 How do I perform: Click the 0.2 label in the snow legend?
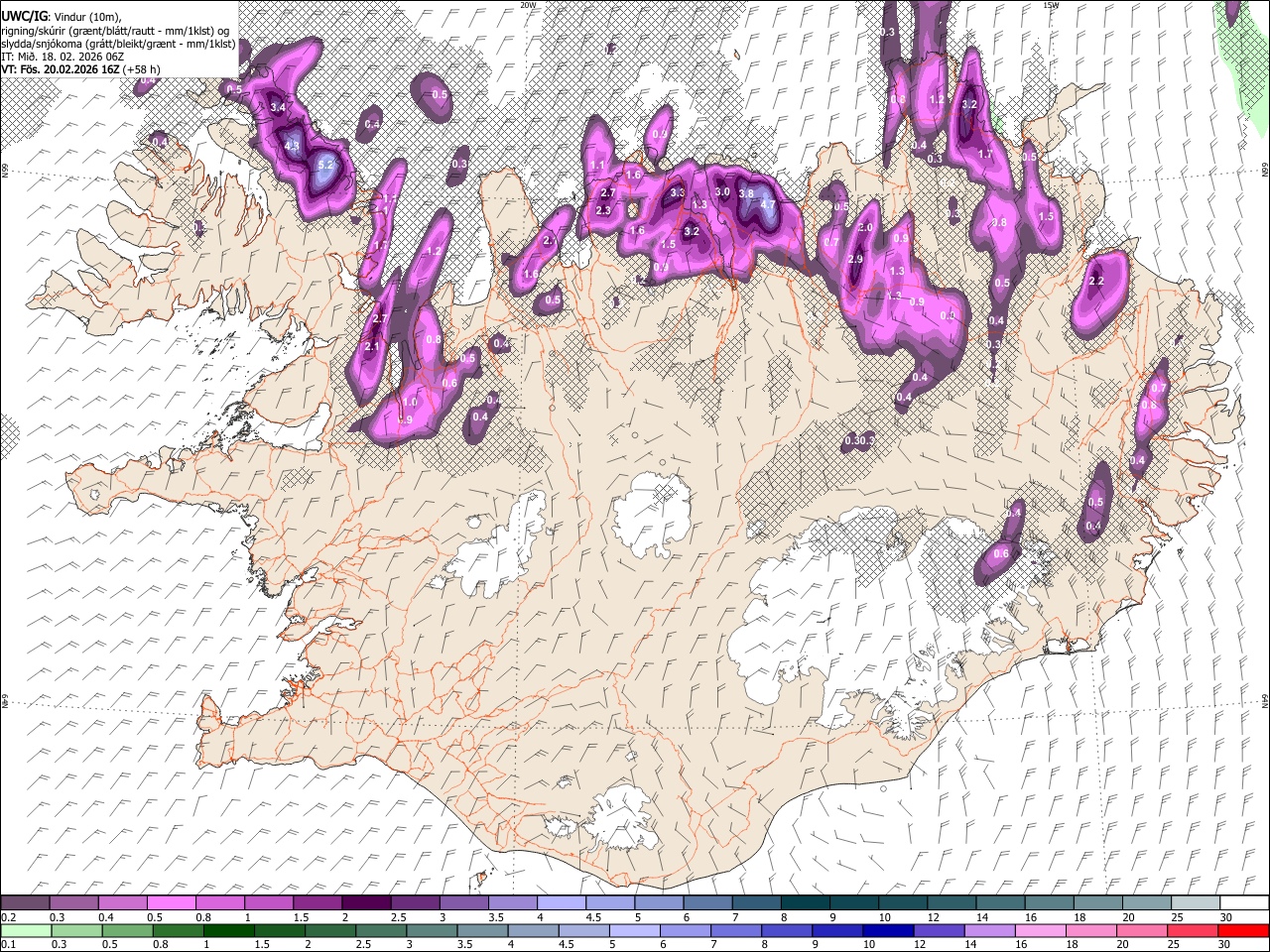(8, 917)
